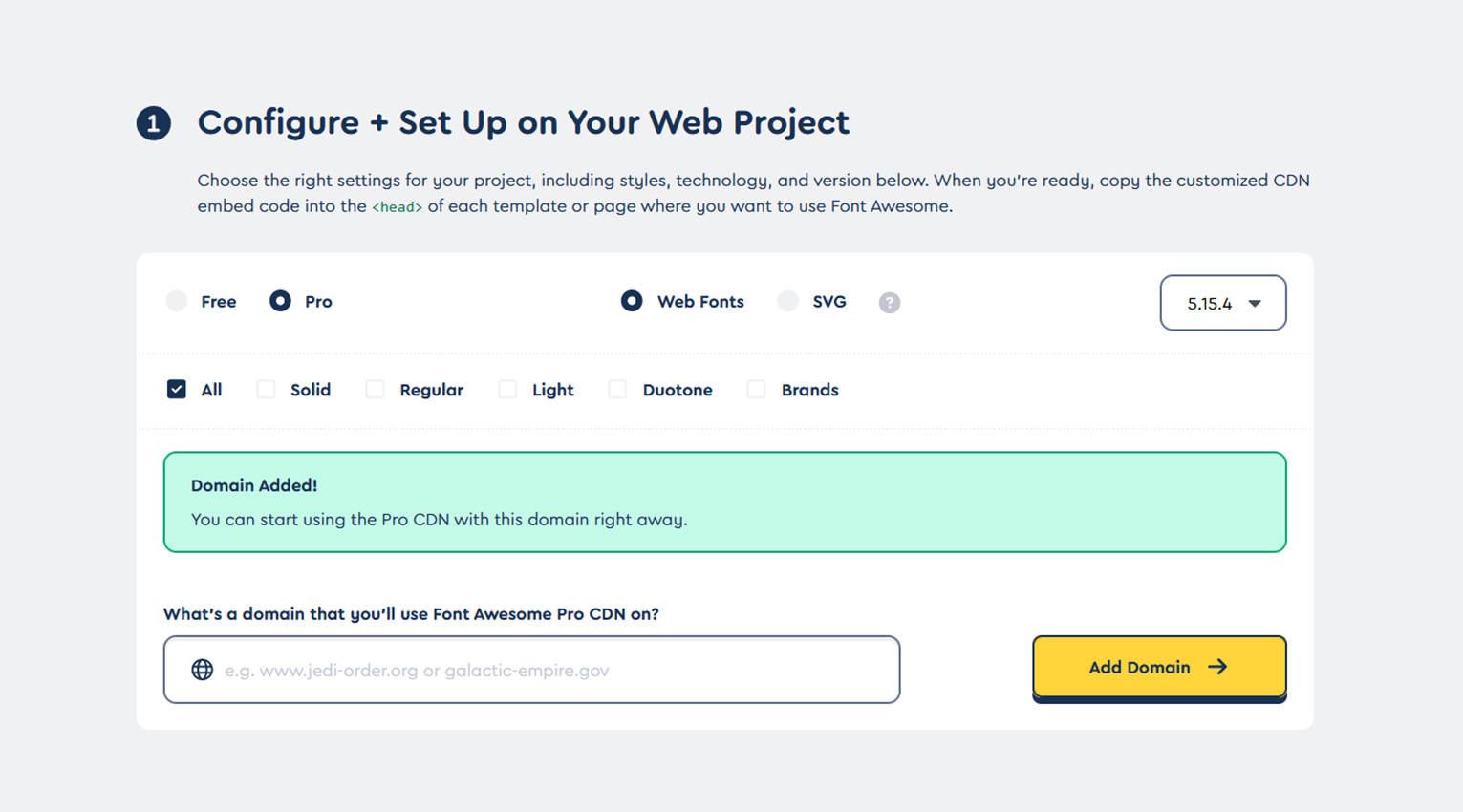The height and width of the screenshot is (812, 1463).
Task: Enable the Solid style checkbox
Action: pyautogui.click(x=266, y=389)
